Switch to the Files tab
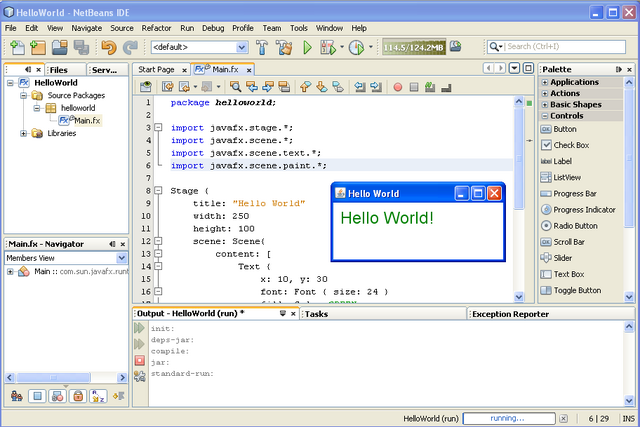 click(59, 70)
